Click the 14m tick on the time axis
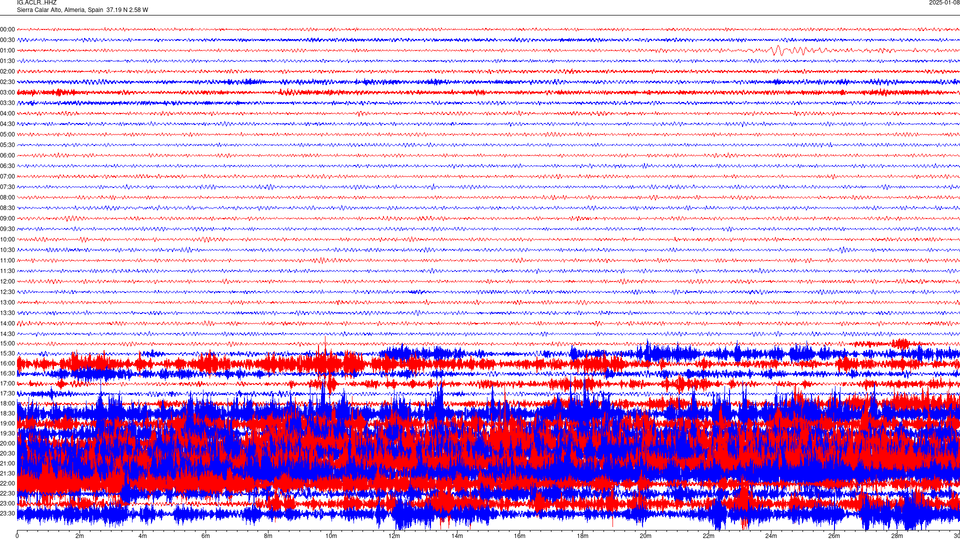The image size is (960, 540). [x=457, y=536]
